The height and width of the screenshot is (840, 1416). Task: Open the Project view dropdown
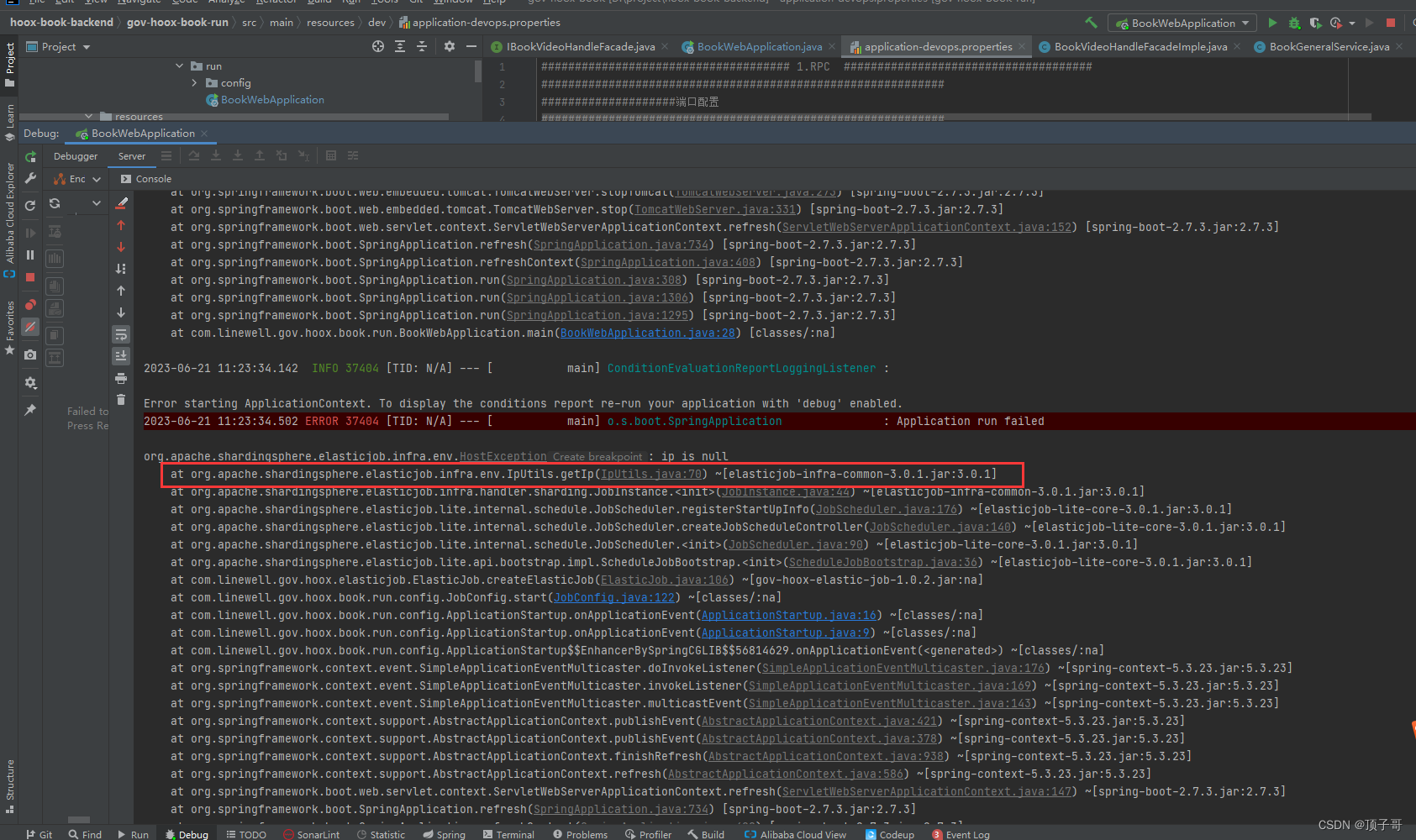coord(58,46)
